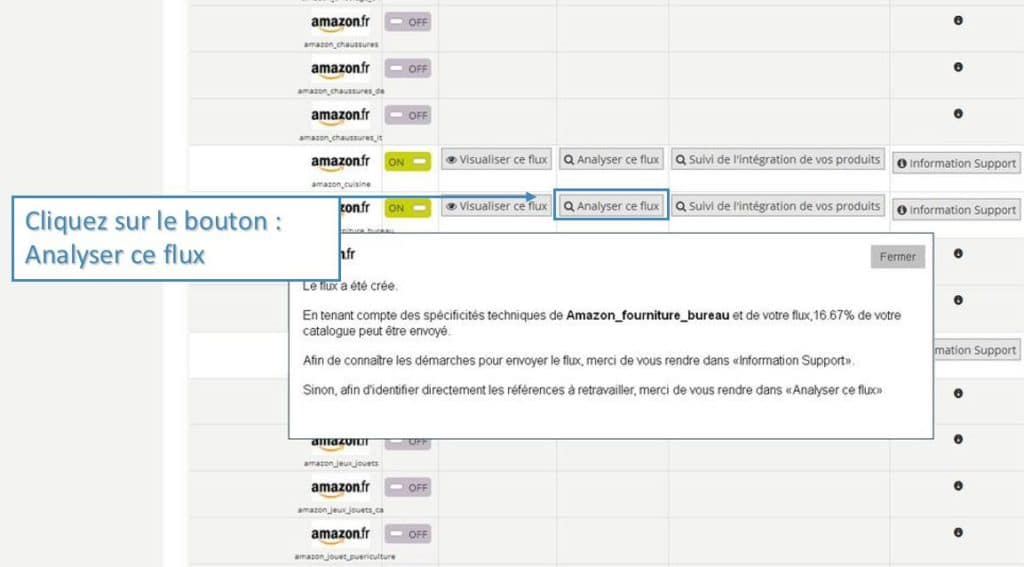Open info icon in amazon_chaussures_de row
Viewport: 1024px width, 567px height.
(958, 67)
